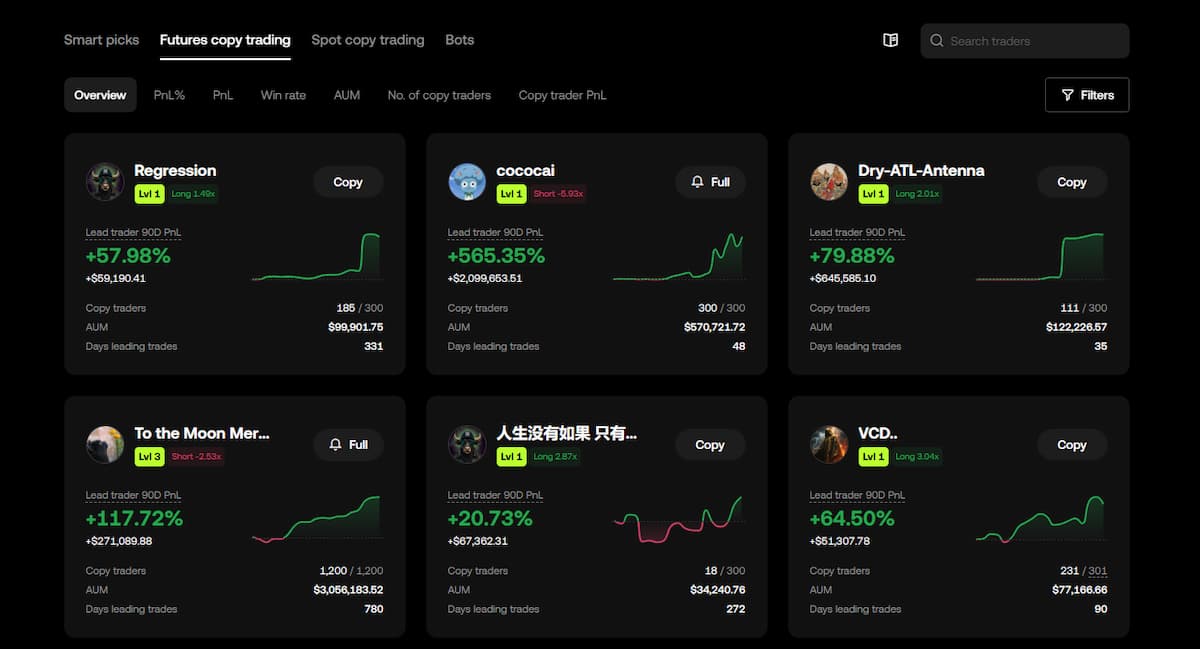View cococai's trader avatar
1200x649 pixels.
pos(467,182)
